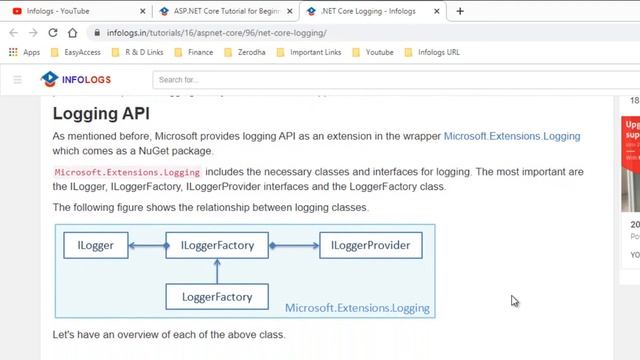Viewport: 640px width, 360px height.
Task: Open the Youtube bookmark folder
Action: click(373, 52)
